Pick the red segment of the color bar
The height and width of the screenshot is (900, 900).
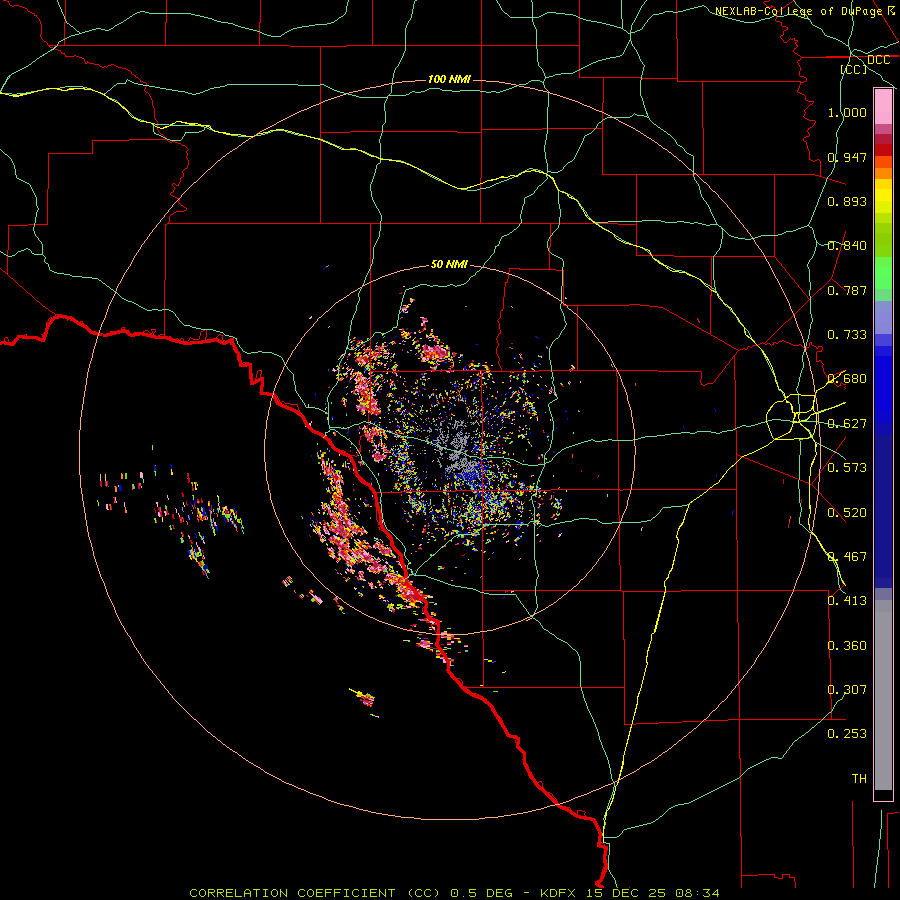click(883, 150)
